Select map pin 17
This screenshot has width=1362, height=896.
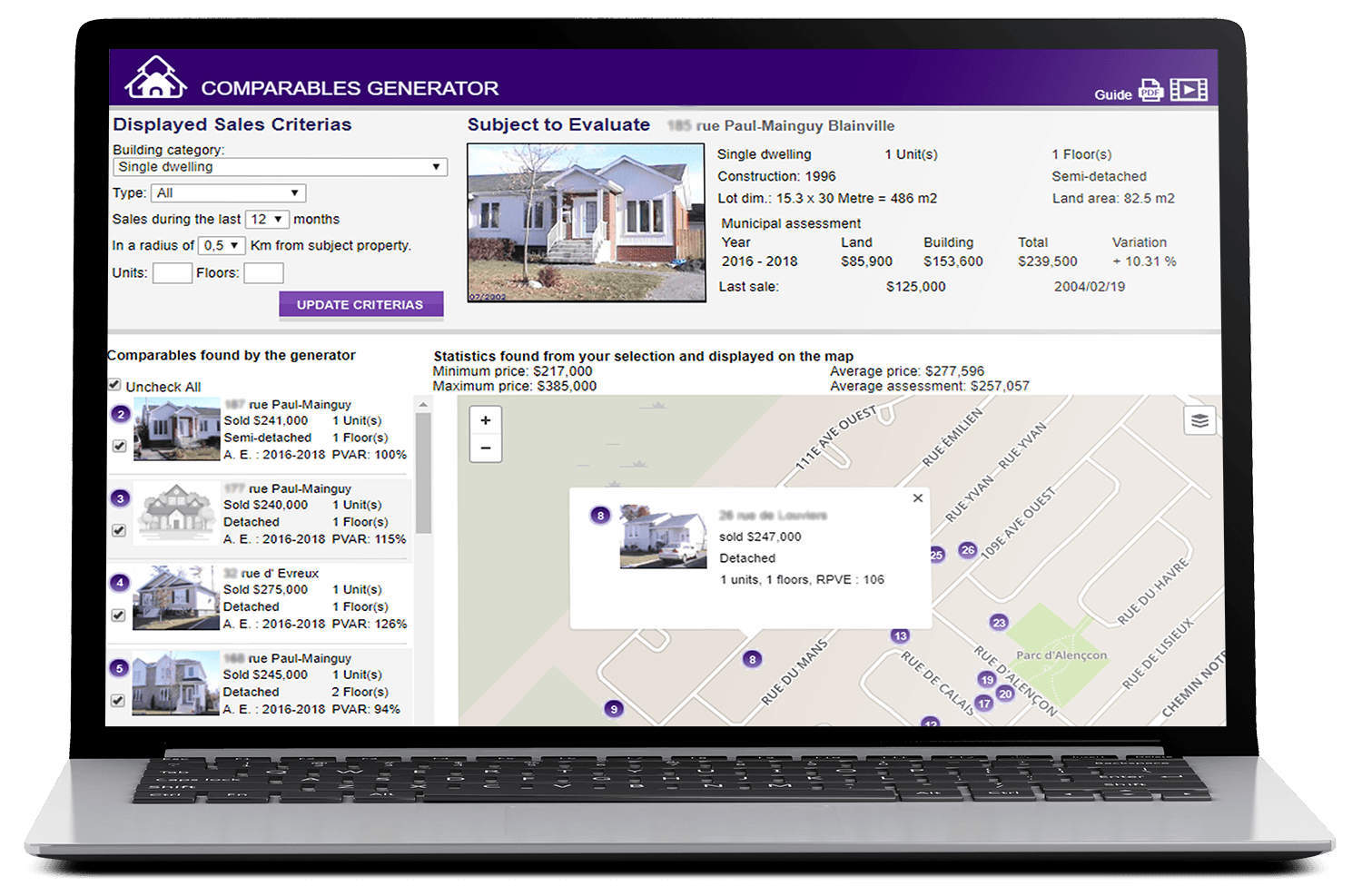click(984, 704)
